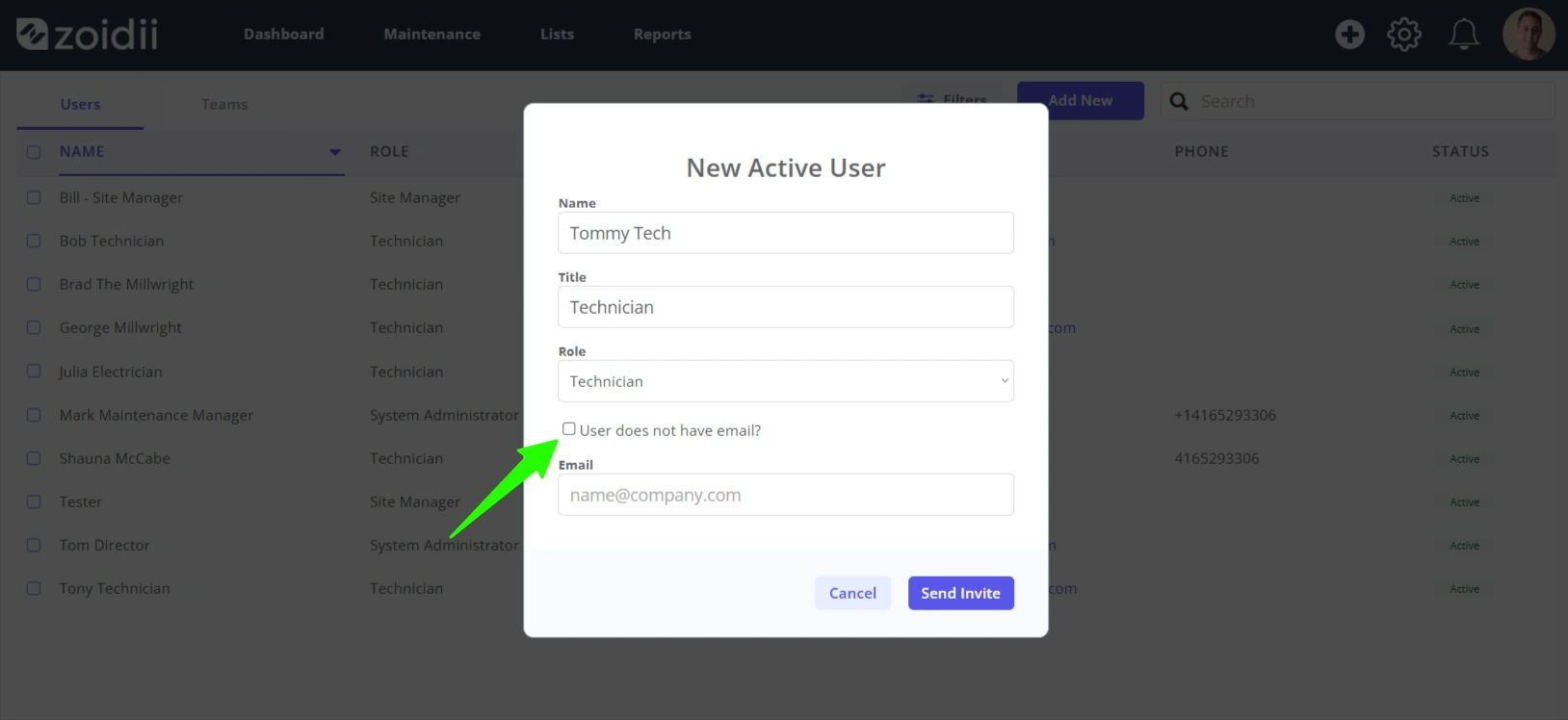Click the Title input field
This screenshot has width=1568, height=720.
click(x=786, y=307)
